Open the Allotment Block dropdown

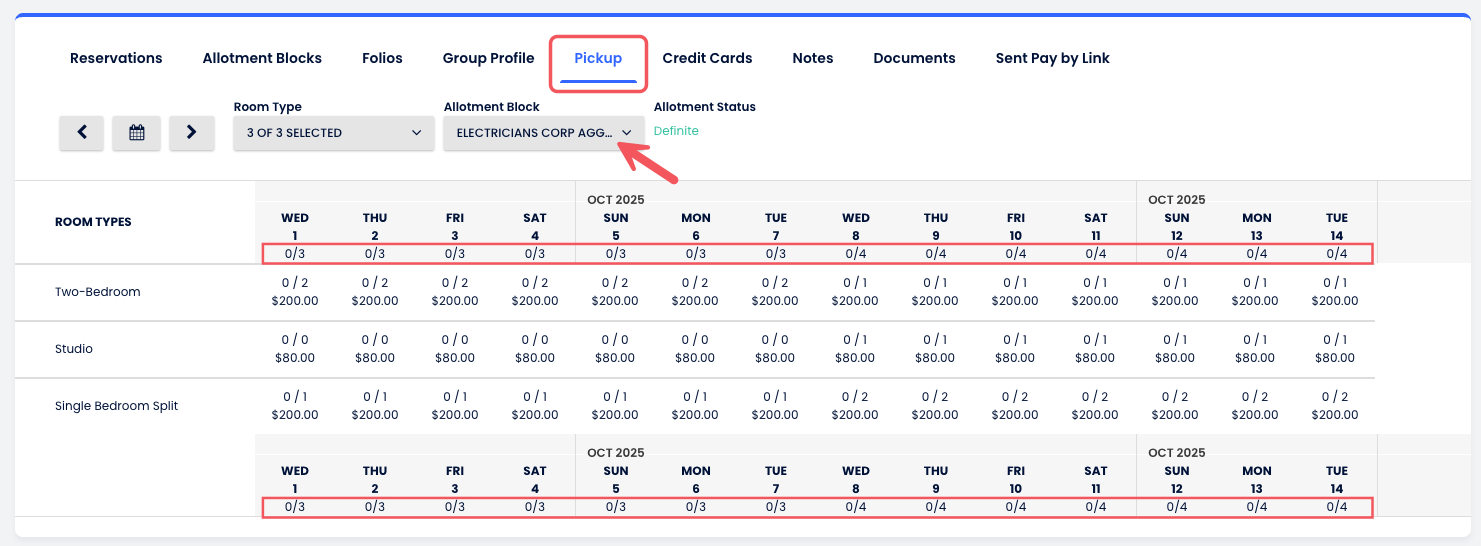pyautogui.click(x=543, y=132)
